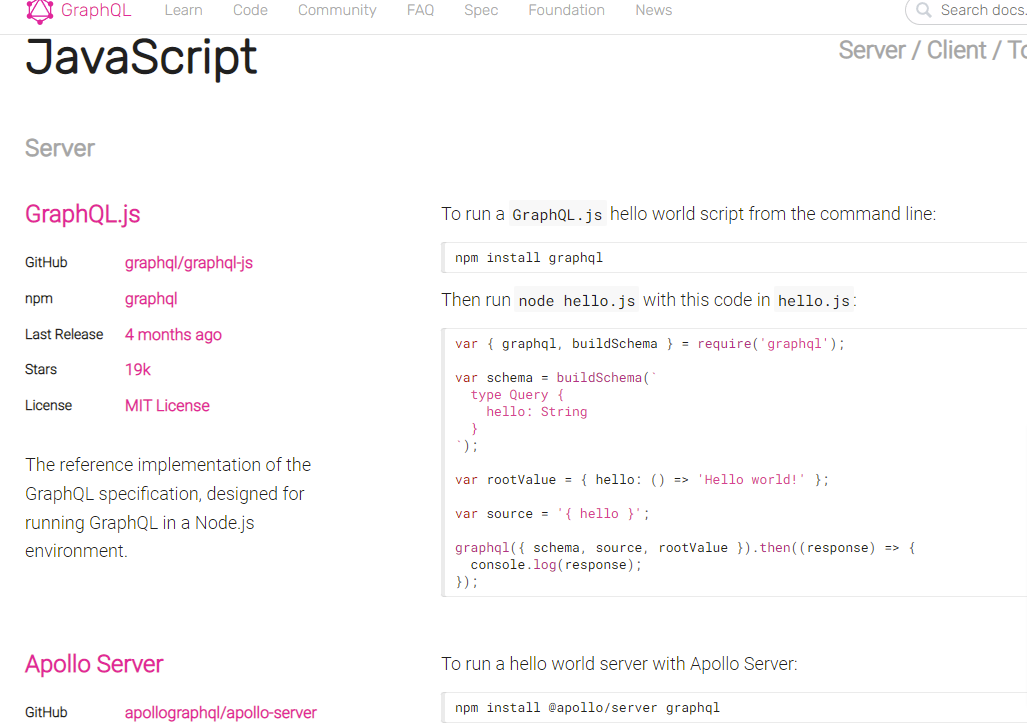The image size is (1027, 725).
Task: Click the GraphQL logo icon
Action: (x=40, y=10)
